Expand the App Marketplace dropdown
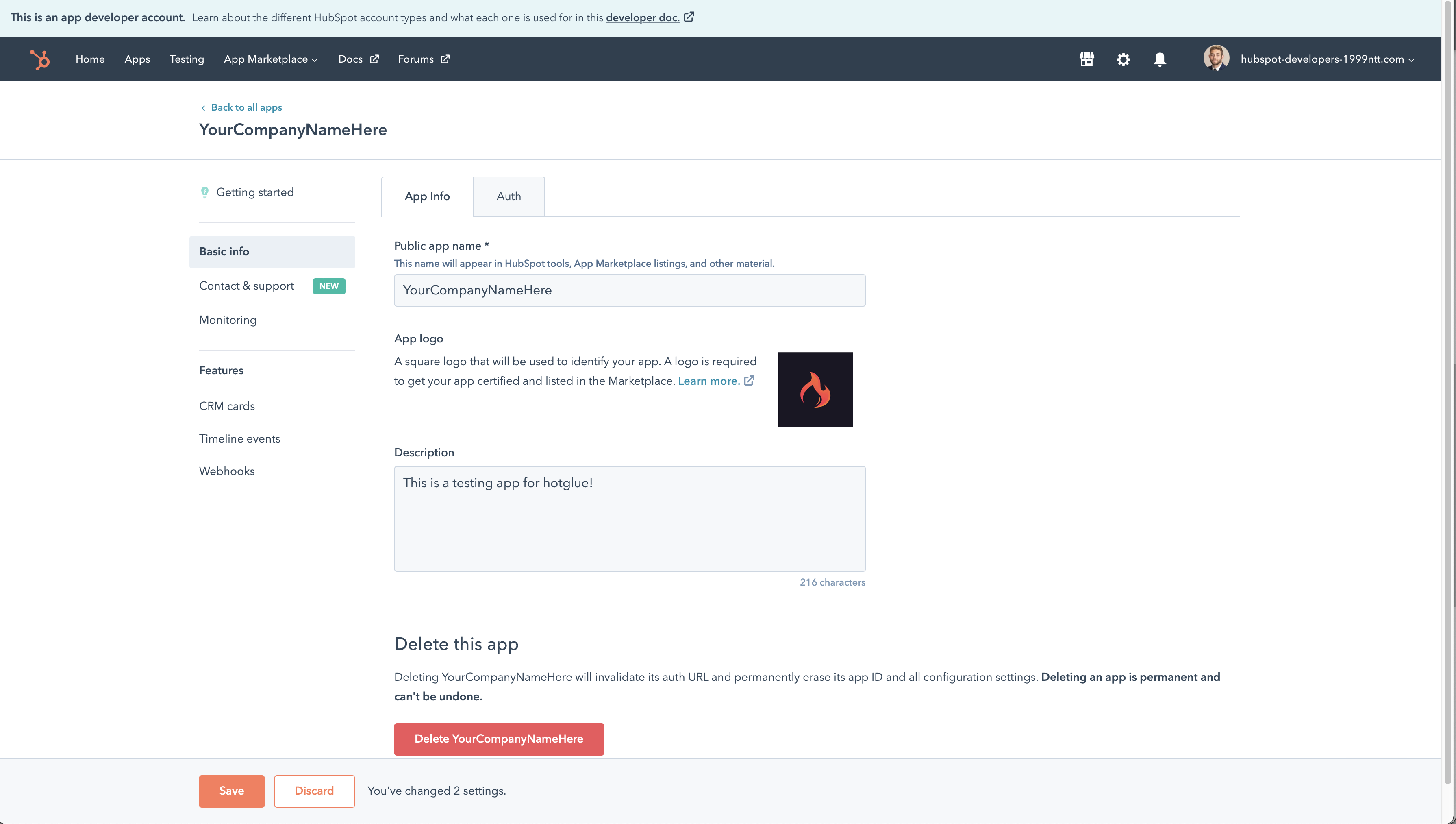The height and width of the screenshot is (824, 1456). pyautogui.click(x=271, y=59)
